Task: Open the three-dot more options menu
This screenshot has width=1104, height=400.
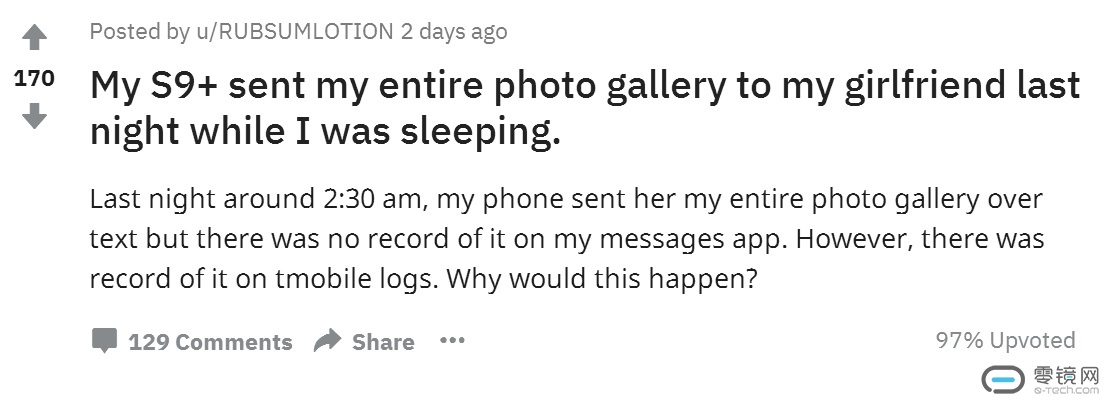Action: coord(452,341)
